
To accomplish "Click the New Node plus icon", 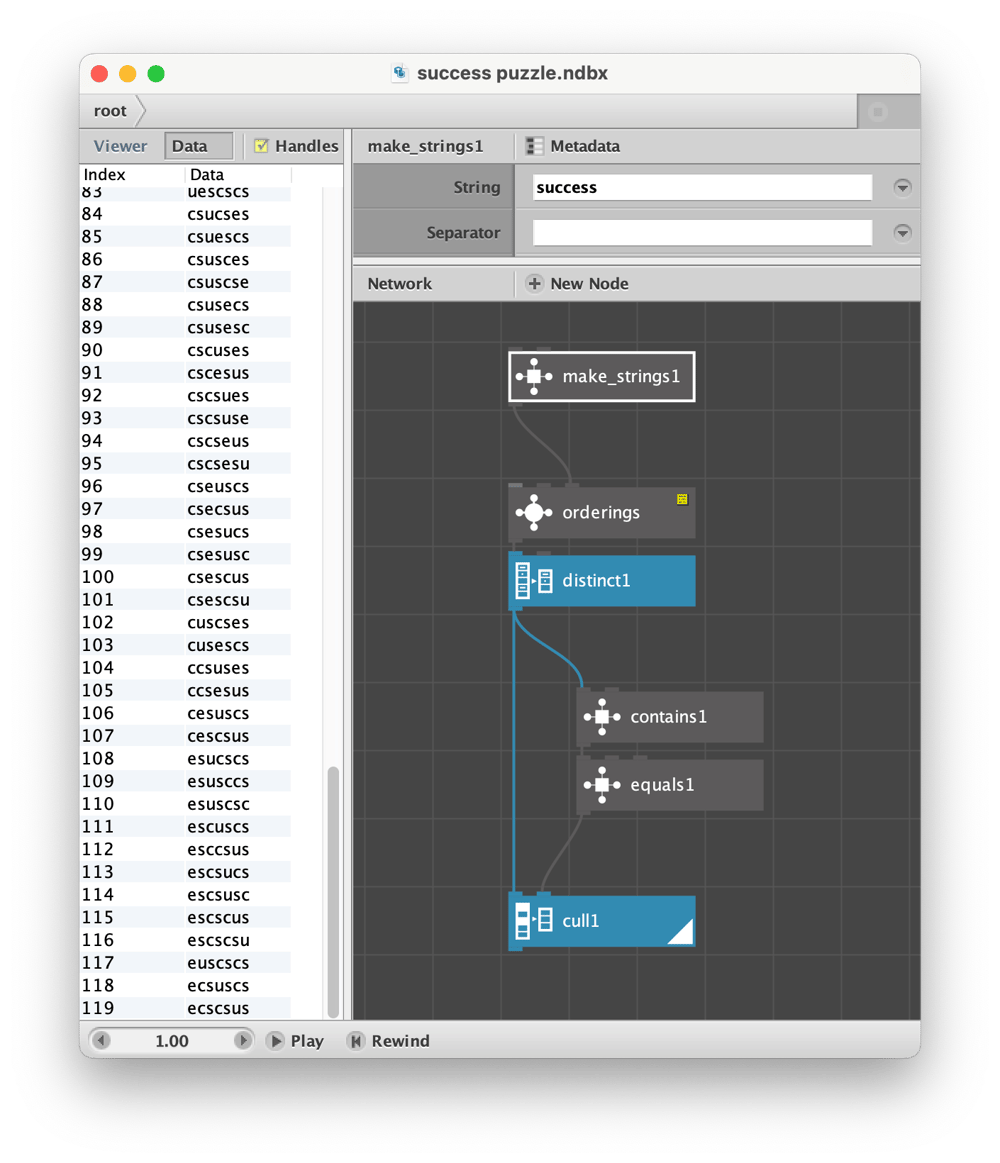I will click(534, 283).
